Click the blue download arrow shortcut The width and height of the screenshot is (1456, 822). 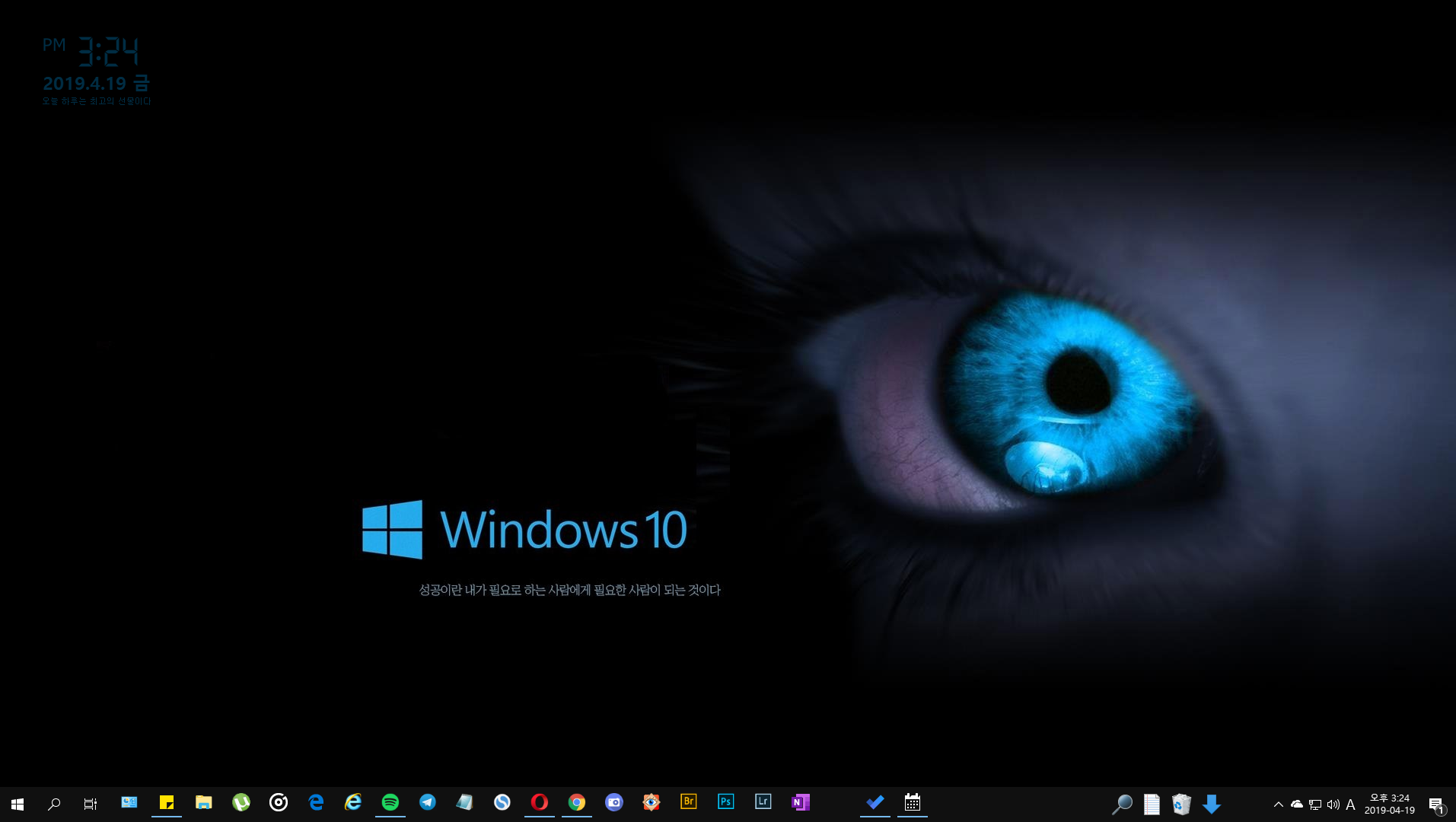coord(1212,804)
